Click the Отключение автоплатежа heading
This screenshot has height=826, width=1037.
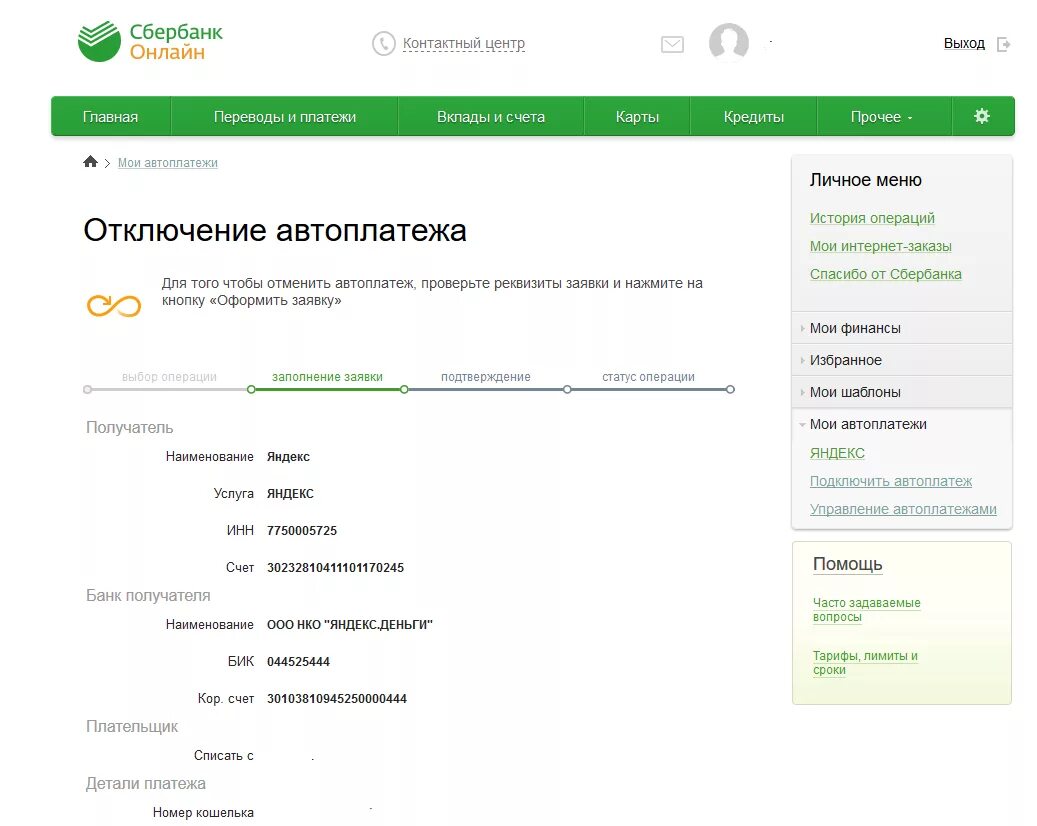click(x=275, y=231)
